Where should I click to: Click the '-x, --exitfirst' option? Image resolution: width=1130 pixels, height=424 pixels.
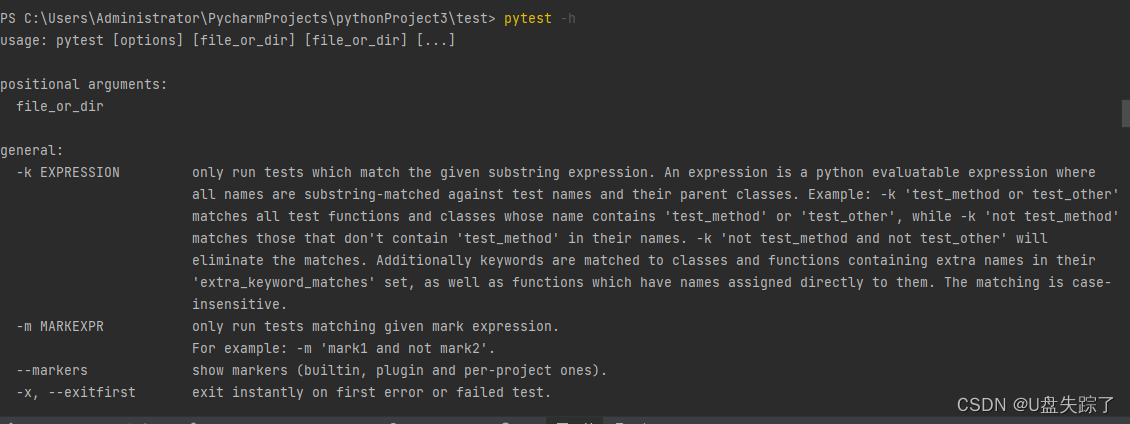76,393
